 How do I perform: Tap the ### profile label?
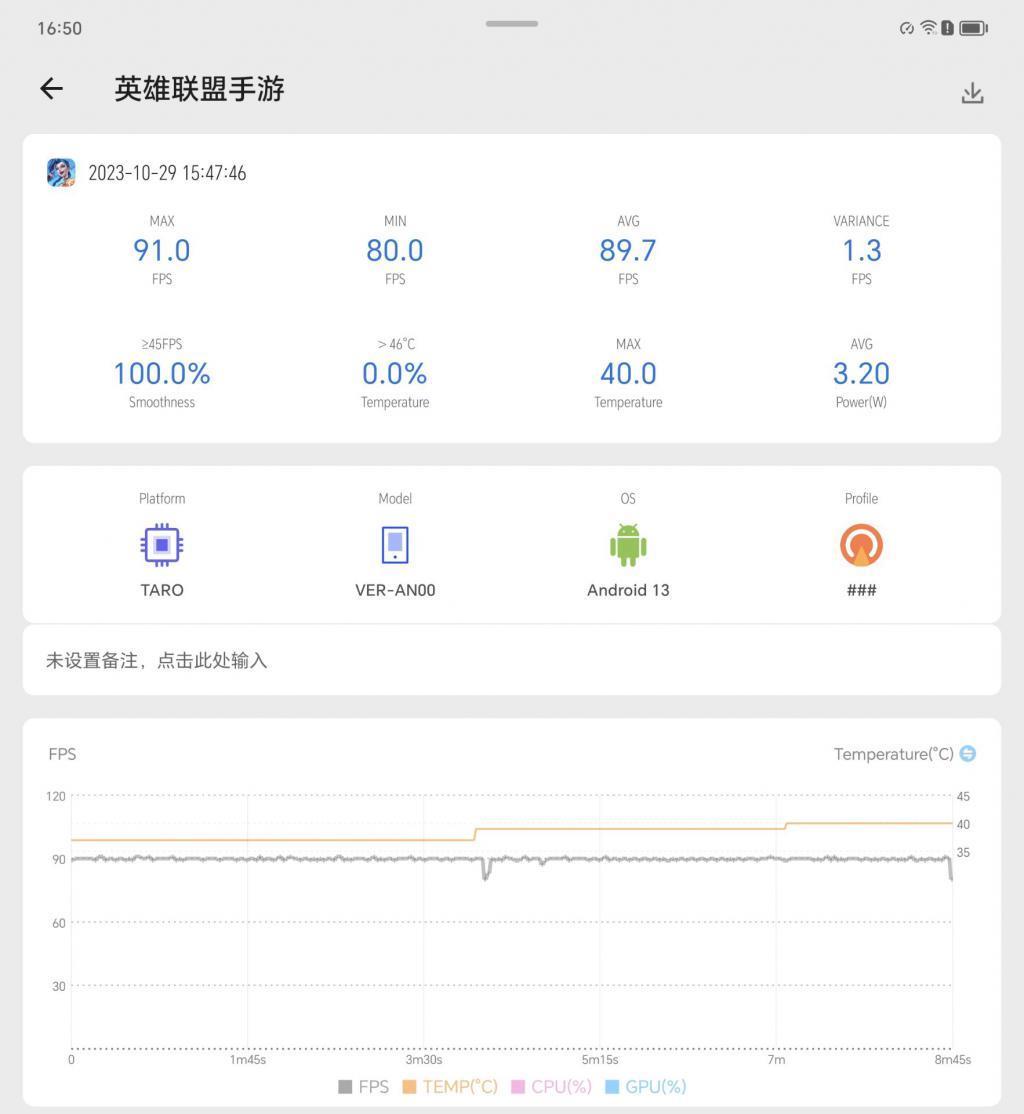pyautogui.click(x=861, y=590)
